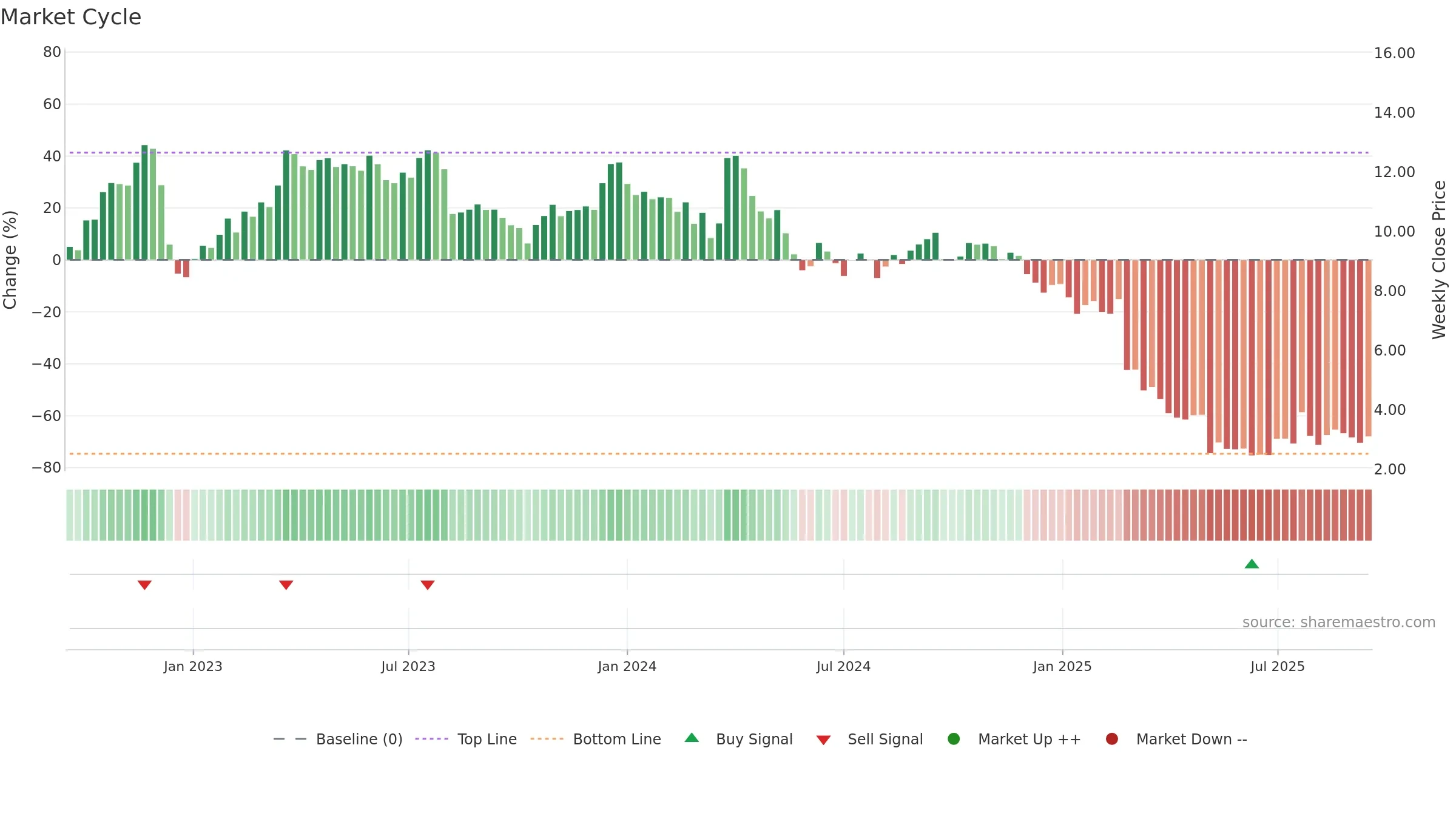
Task: Click the purple dotted Top Line sample in legend
Action: point(431,739)
